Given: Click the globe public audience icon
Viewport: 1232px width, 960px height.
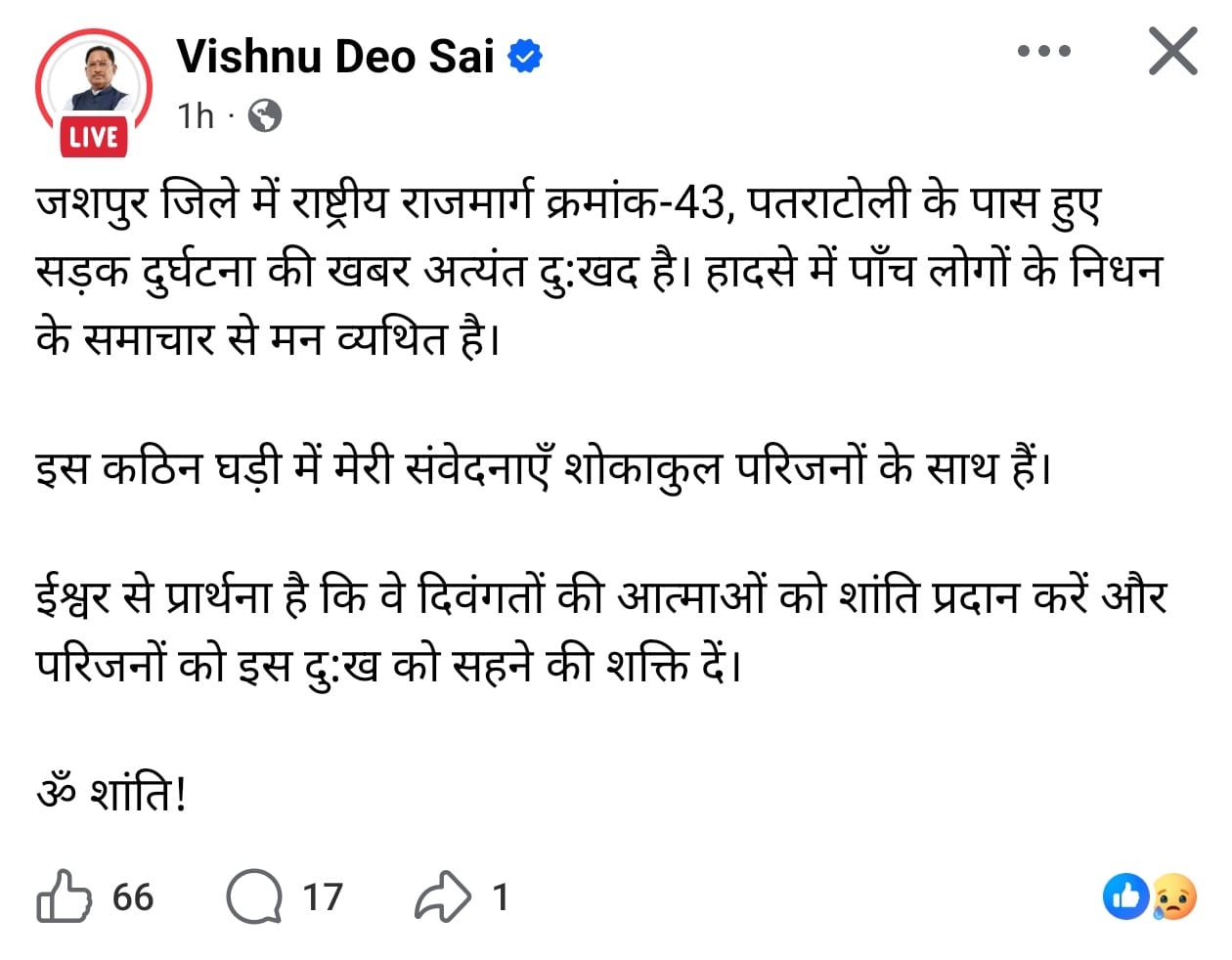Looking at the screenshot, I should click(265, 115).
